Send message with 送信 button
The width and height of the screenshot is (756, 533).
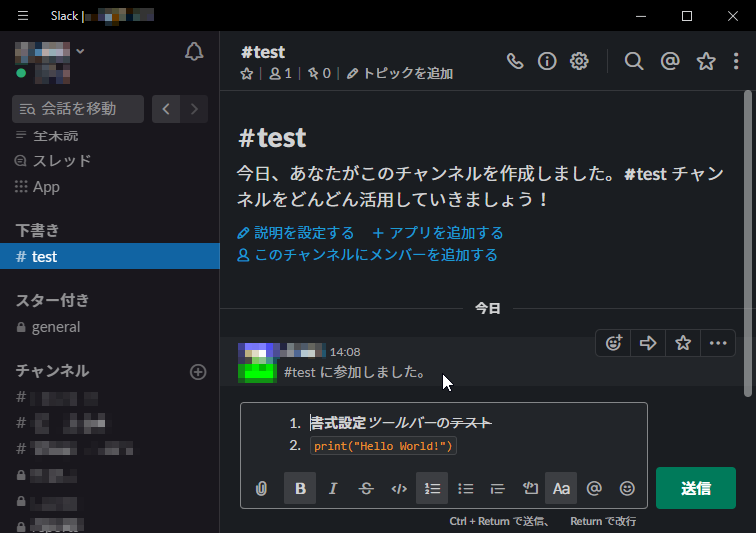coord(696,488)
